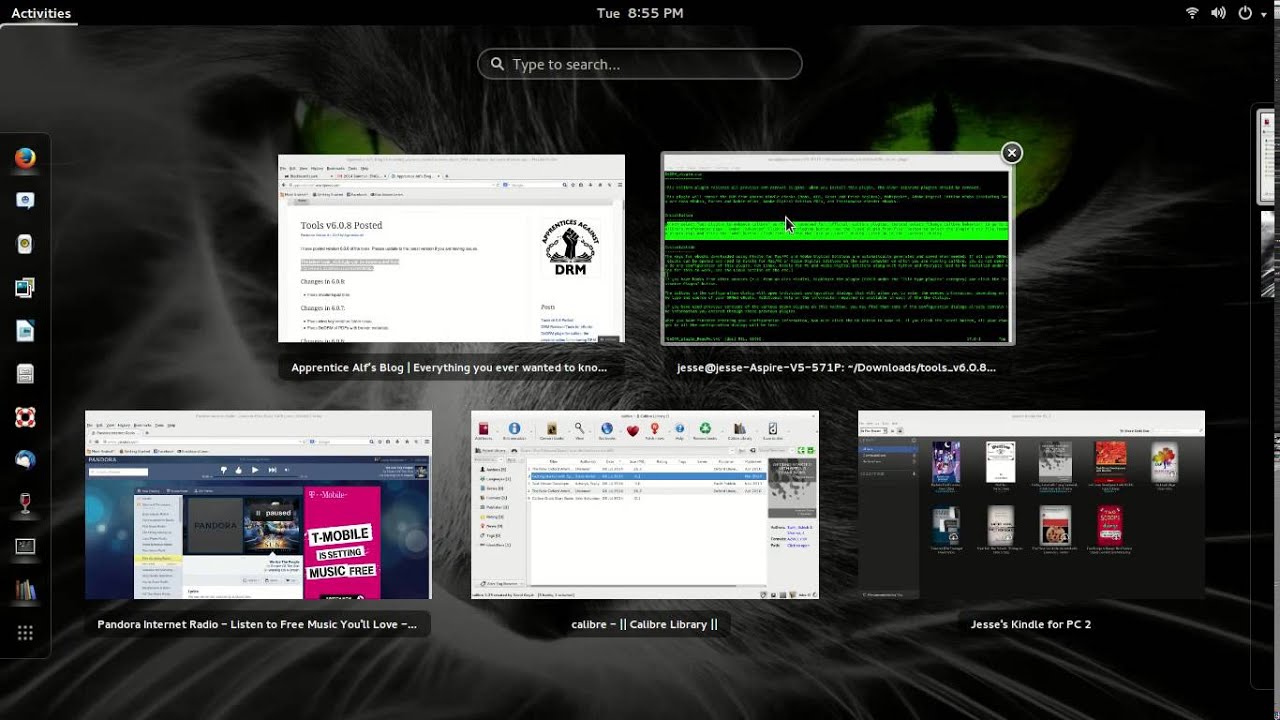Click the jesse@jesse-Aspire terminal caption
The width and height of the screenshot is (1280, 720).
click(836, 367)
